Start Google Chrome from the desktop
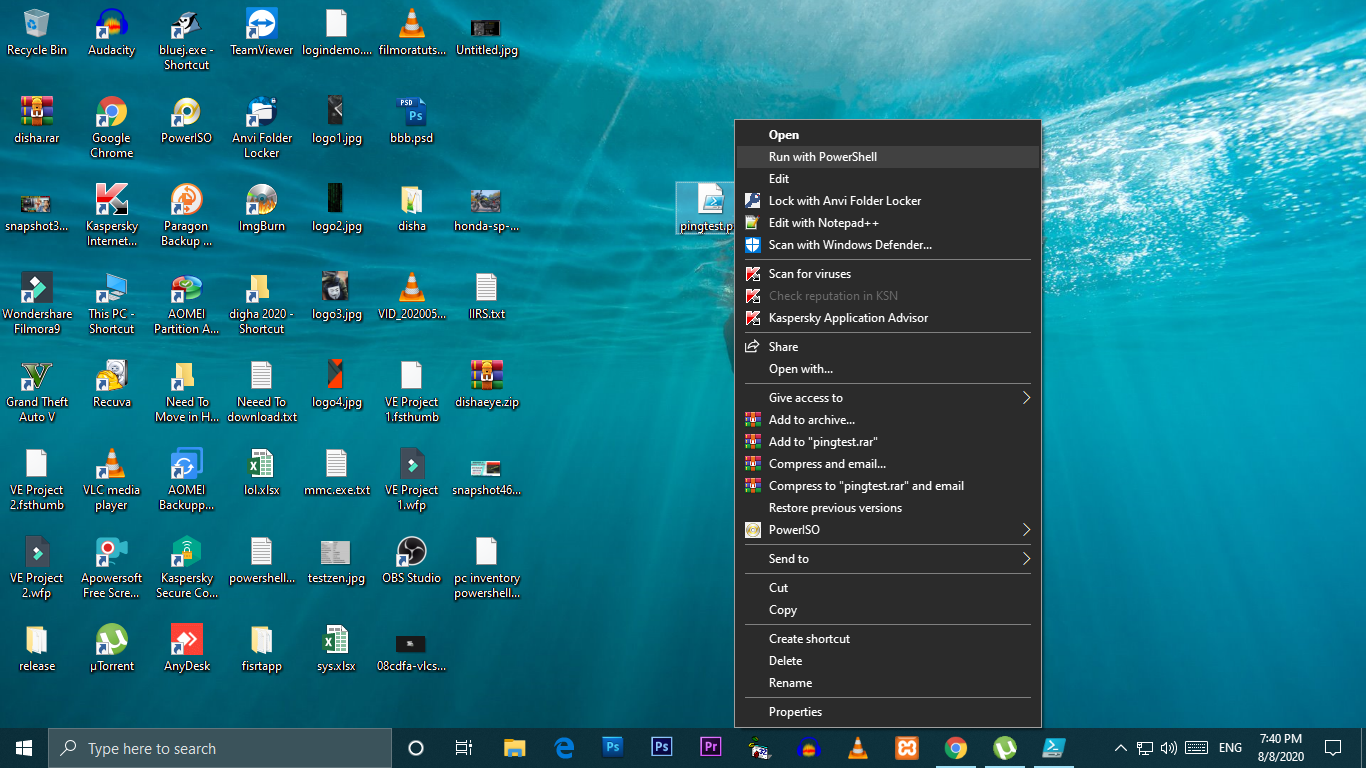 pyautogui.click(x=110, y=110)
